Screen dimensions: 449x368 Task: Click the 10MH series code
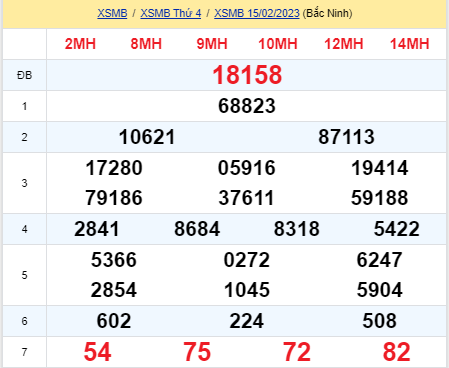pyautogui.click(x=278, y=44)
